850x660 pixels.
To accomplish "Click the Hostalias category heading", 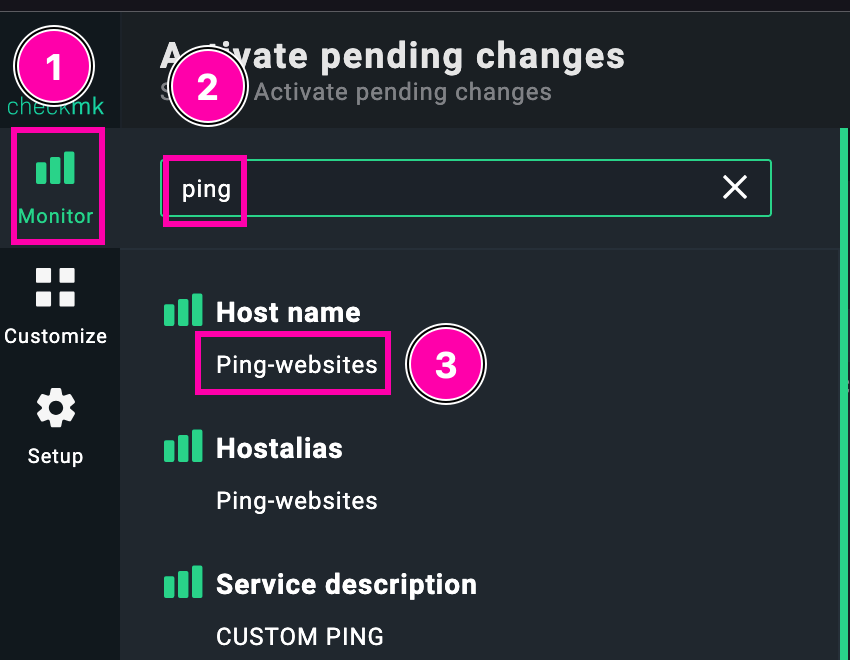I will coord(279,448).
